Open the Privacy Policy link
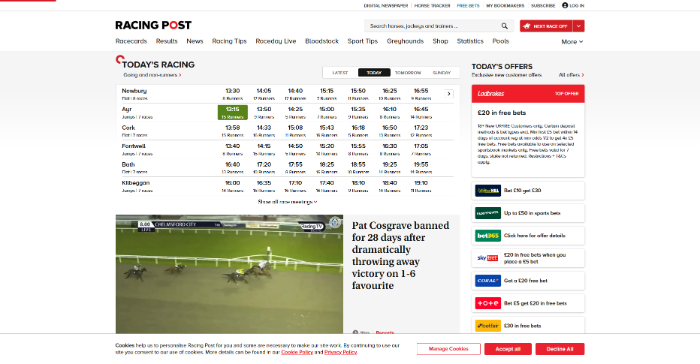Screen dimensions: 700x364 (x=341, y=352)
